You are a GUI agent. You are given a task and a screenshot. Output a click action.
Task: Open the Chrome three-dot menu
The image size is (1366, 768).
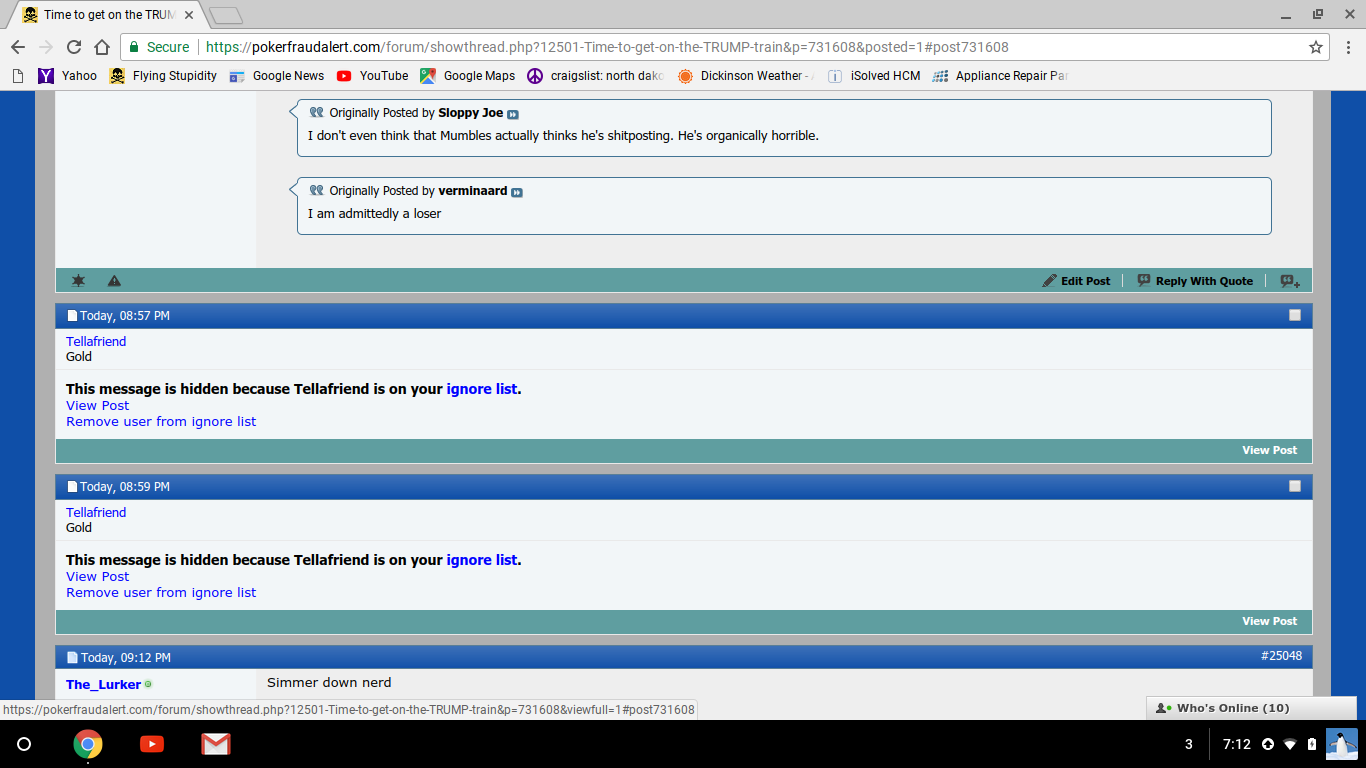click(x=1347, y=47)
